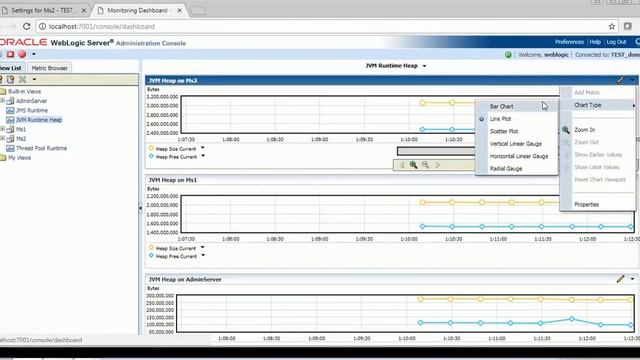Open Help link in header
The height and width of the screenshot is (360, 640).
(595, 42)
